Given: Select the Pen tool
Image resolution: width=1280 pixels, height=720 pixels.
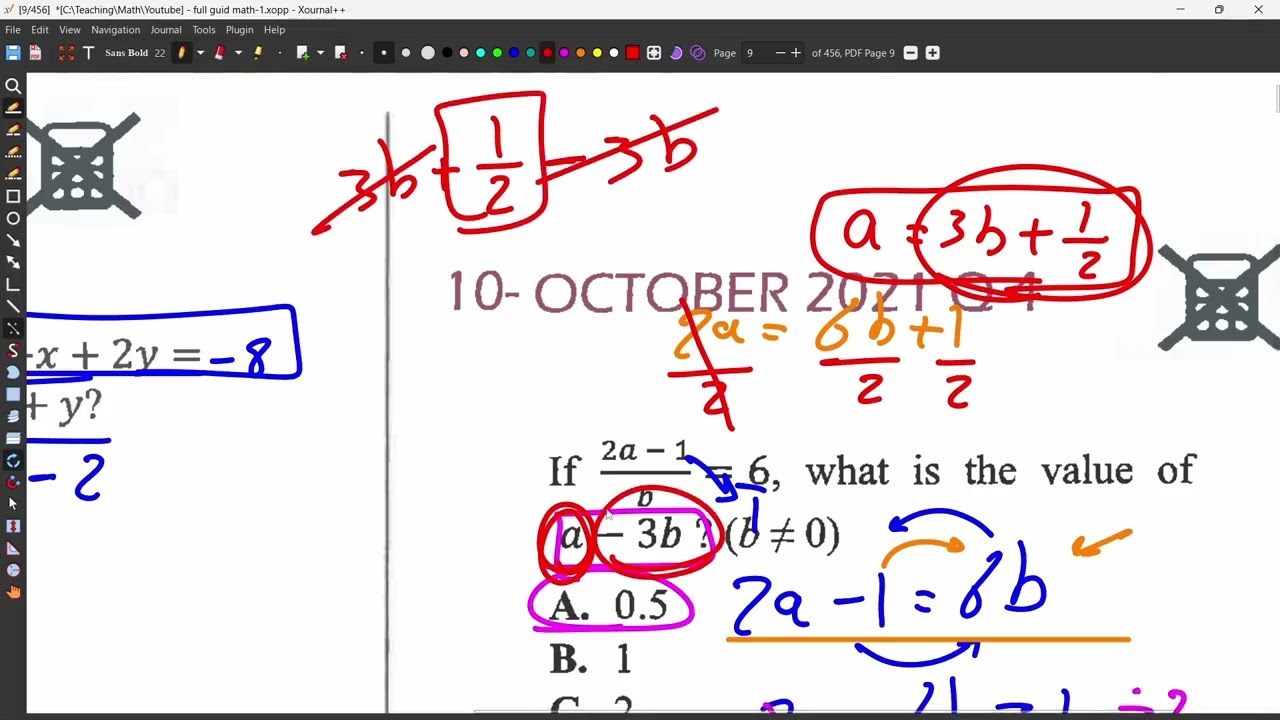Looking at the screenshot, I should 182,53.
